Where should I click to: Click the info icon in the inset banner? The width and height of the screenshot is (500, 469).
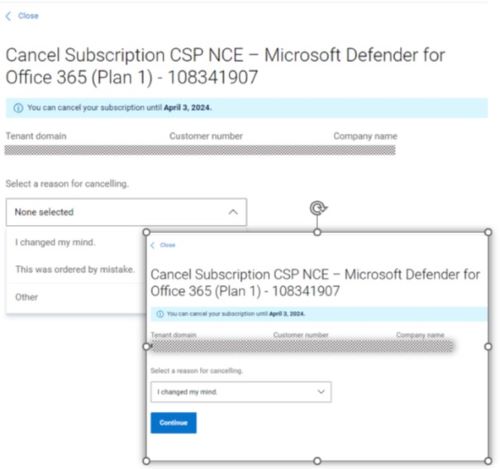click(x=160, y=314)
